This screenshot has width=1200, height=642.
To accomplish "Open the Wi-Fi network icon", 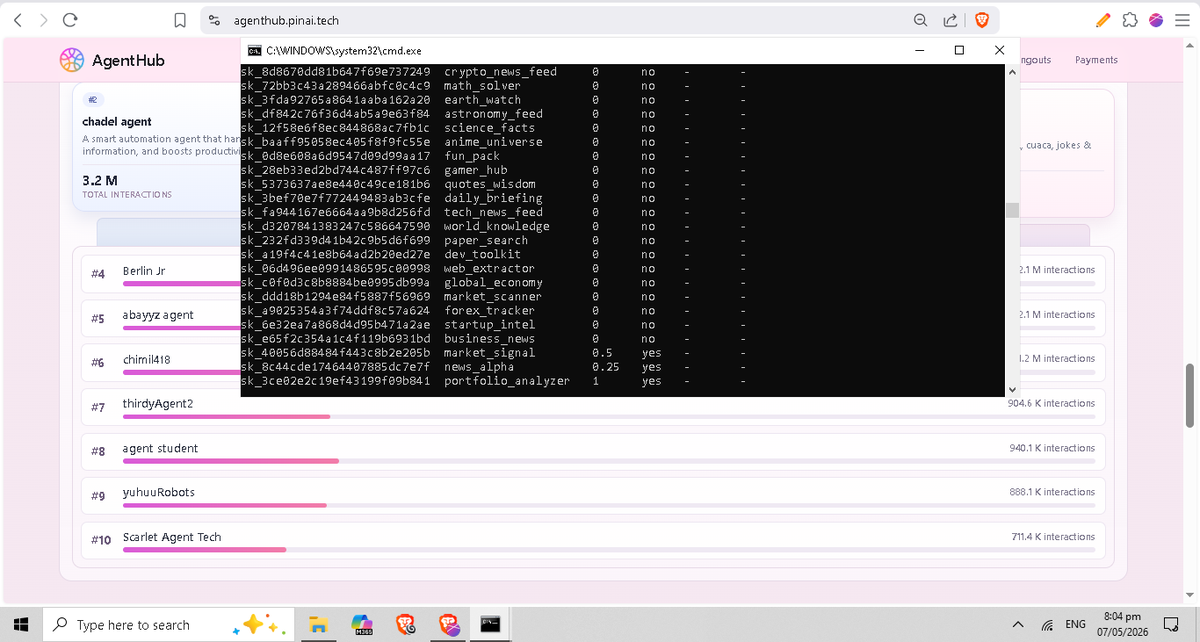I will [1046, 625].
